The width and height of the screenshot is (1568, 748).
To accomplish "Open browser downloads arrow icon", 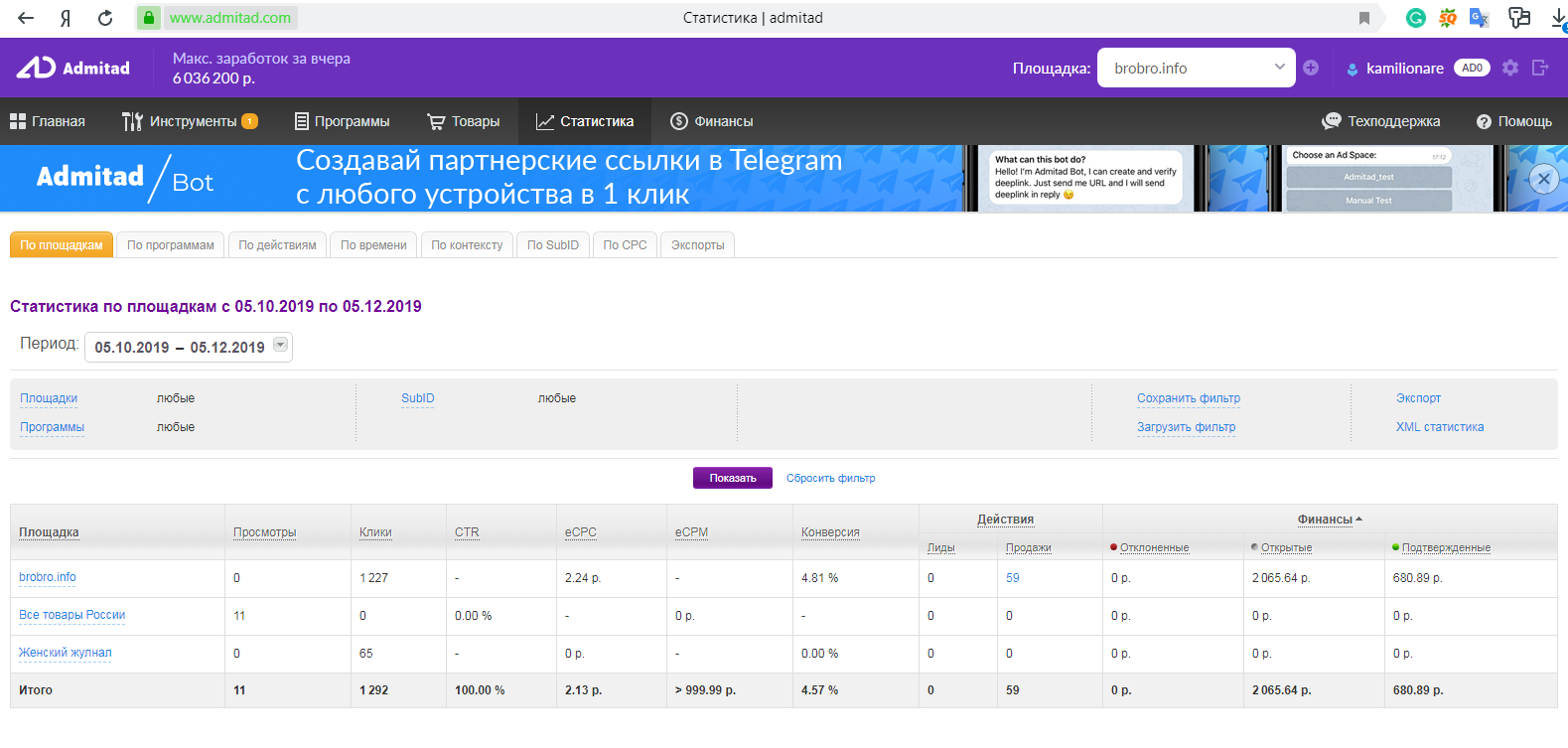I will [x=1559, y=18].
